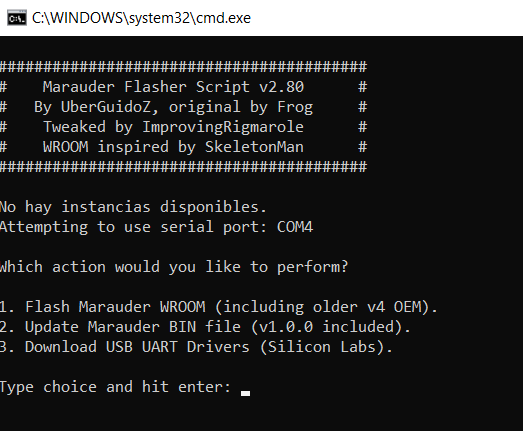Viewport: 523px width, 431px height.
Task: Click the 'Tweaked by ImprovingRigmarole' line
Action: point(173,127)
